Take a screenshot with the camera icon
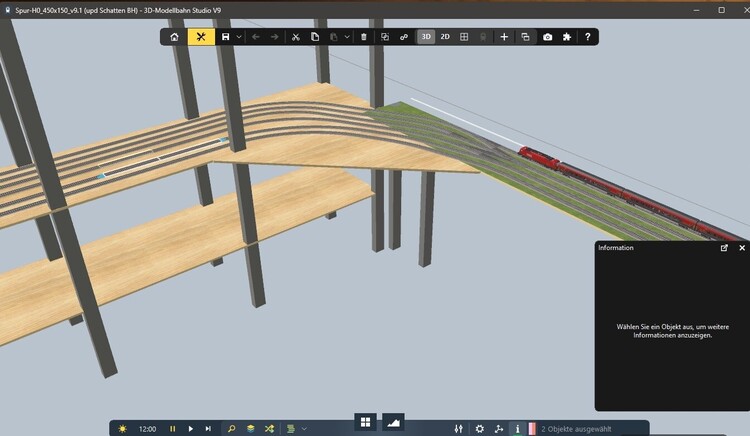750x436 pixels. pyautogui.click(x=547, y=37)
